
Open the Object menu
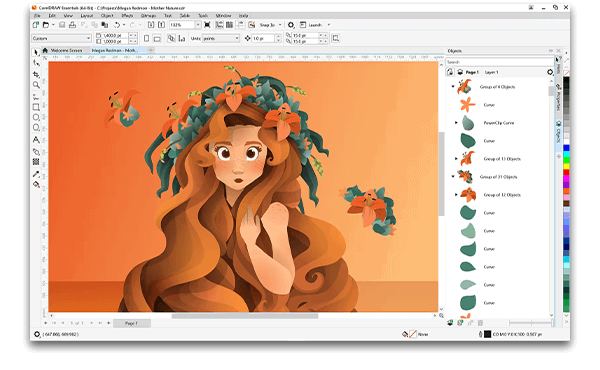click(107, 16)
